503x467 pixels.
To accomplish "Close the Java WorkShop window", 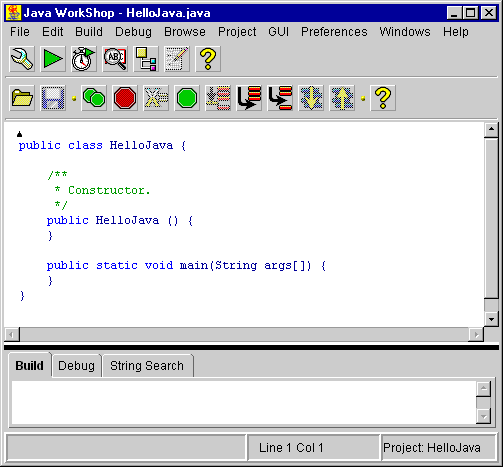I will (x=489, y=13).
